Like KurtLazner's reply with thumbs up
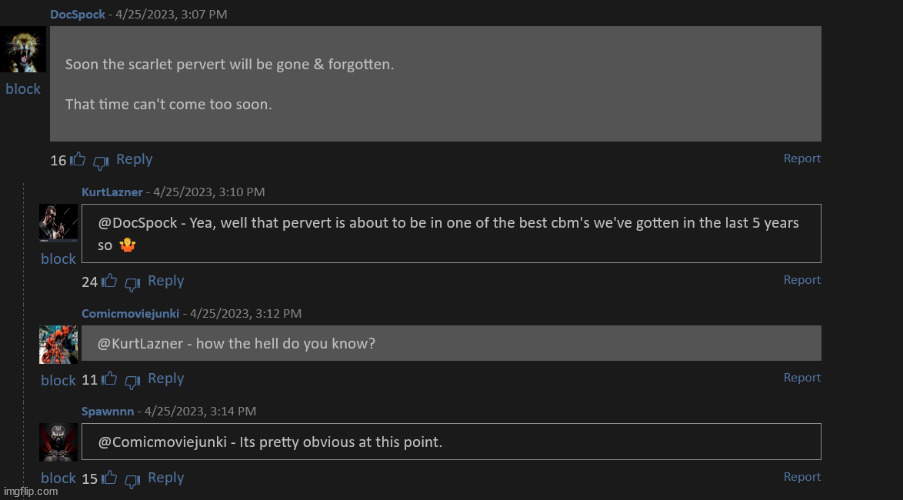The image size is (903, 500). coord(110,282)
